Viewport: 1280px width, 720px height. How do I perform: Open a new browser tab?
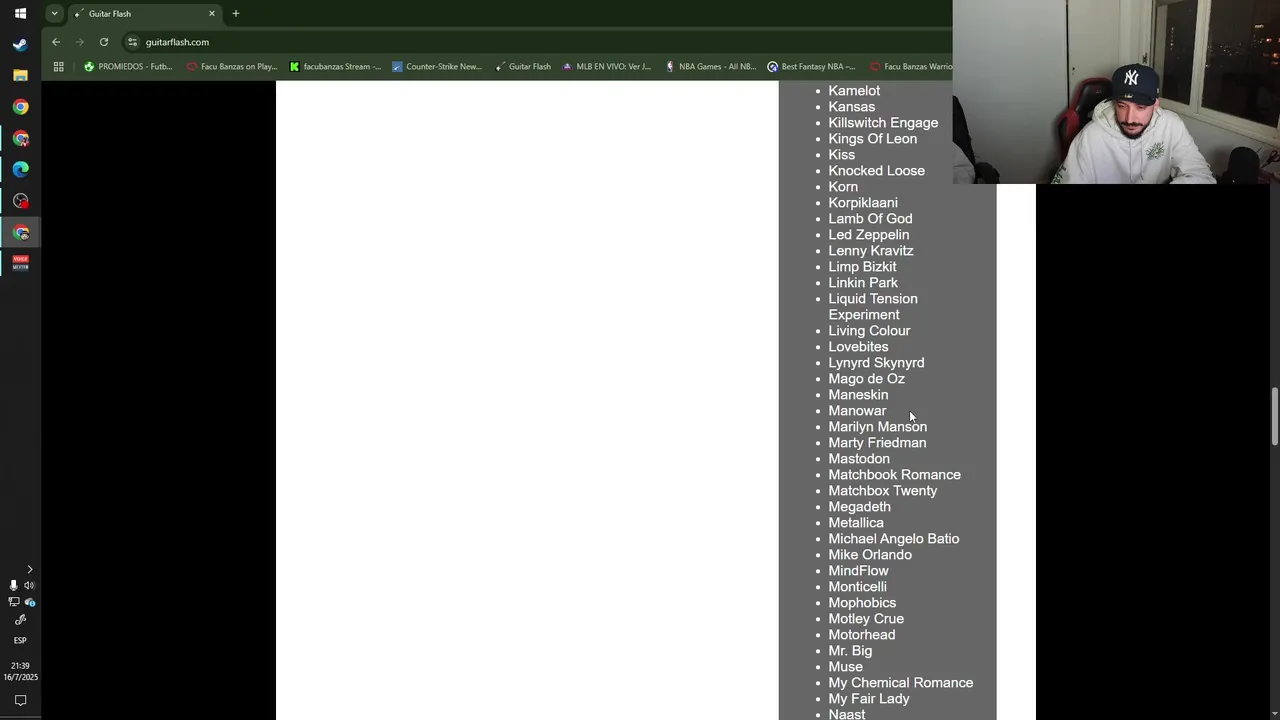(236, 14)
